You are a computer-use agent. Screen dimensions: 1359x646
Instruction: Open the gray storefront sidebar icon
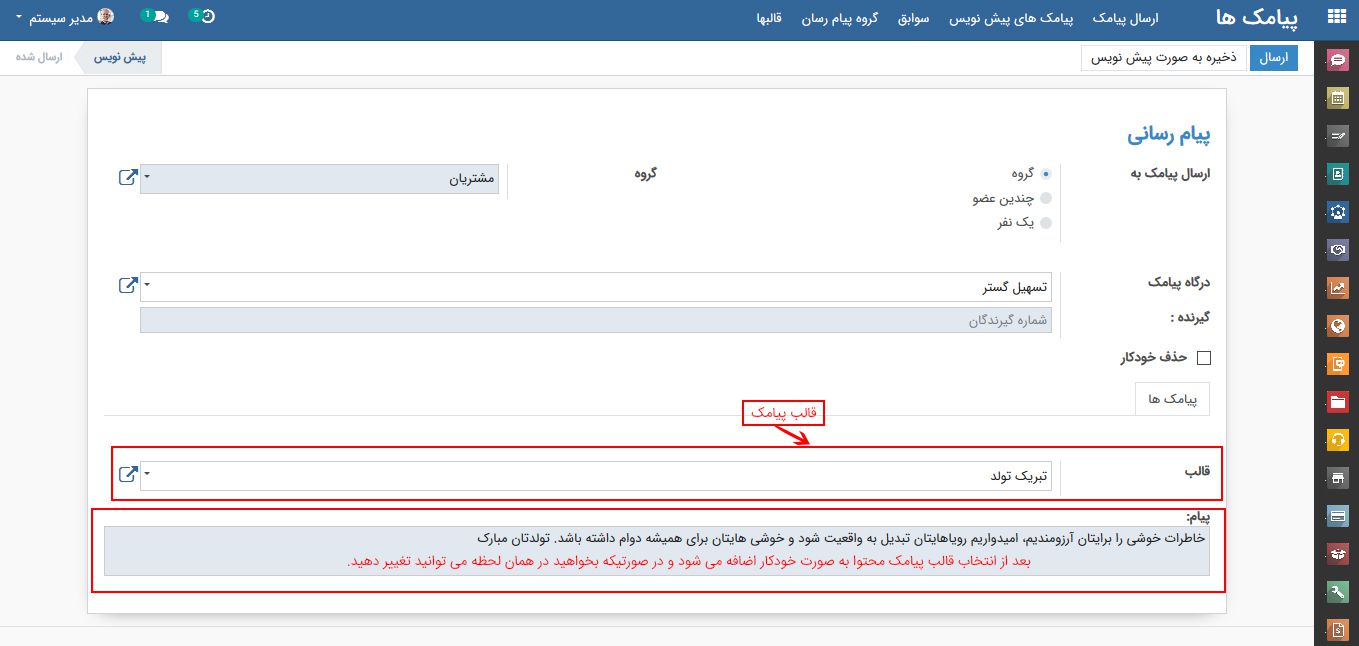coord(1338,478)
